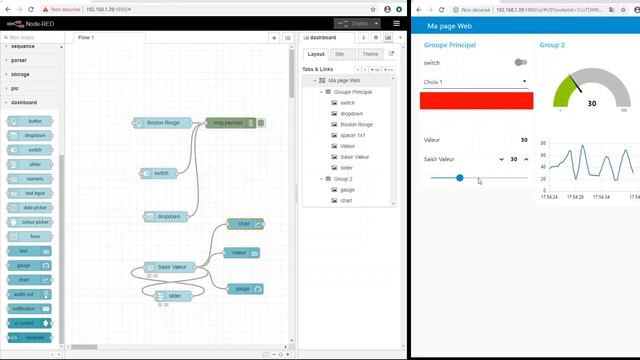Click canvas zoom out button
Viewport: 640px width, 360px height.
click(274, 355)
